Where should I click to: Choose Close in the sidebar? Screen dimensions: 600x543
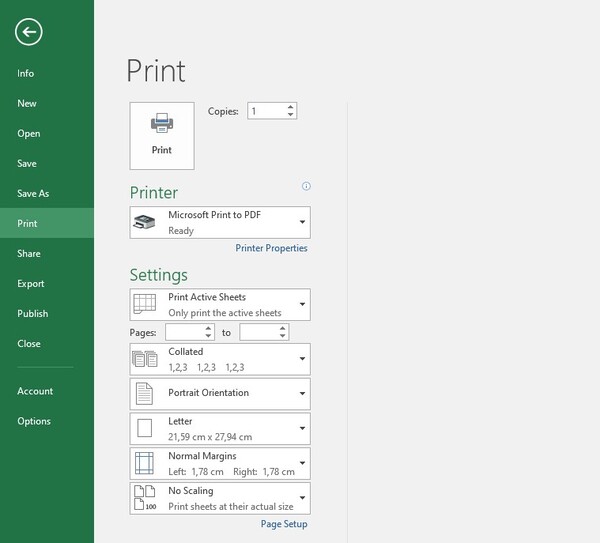click(x=47, y=343)
